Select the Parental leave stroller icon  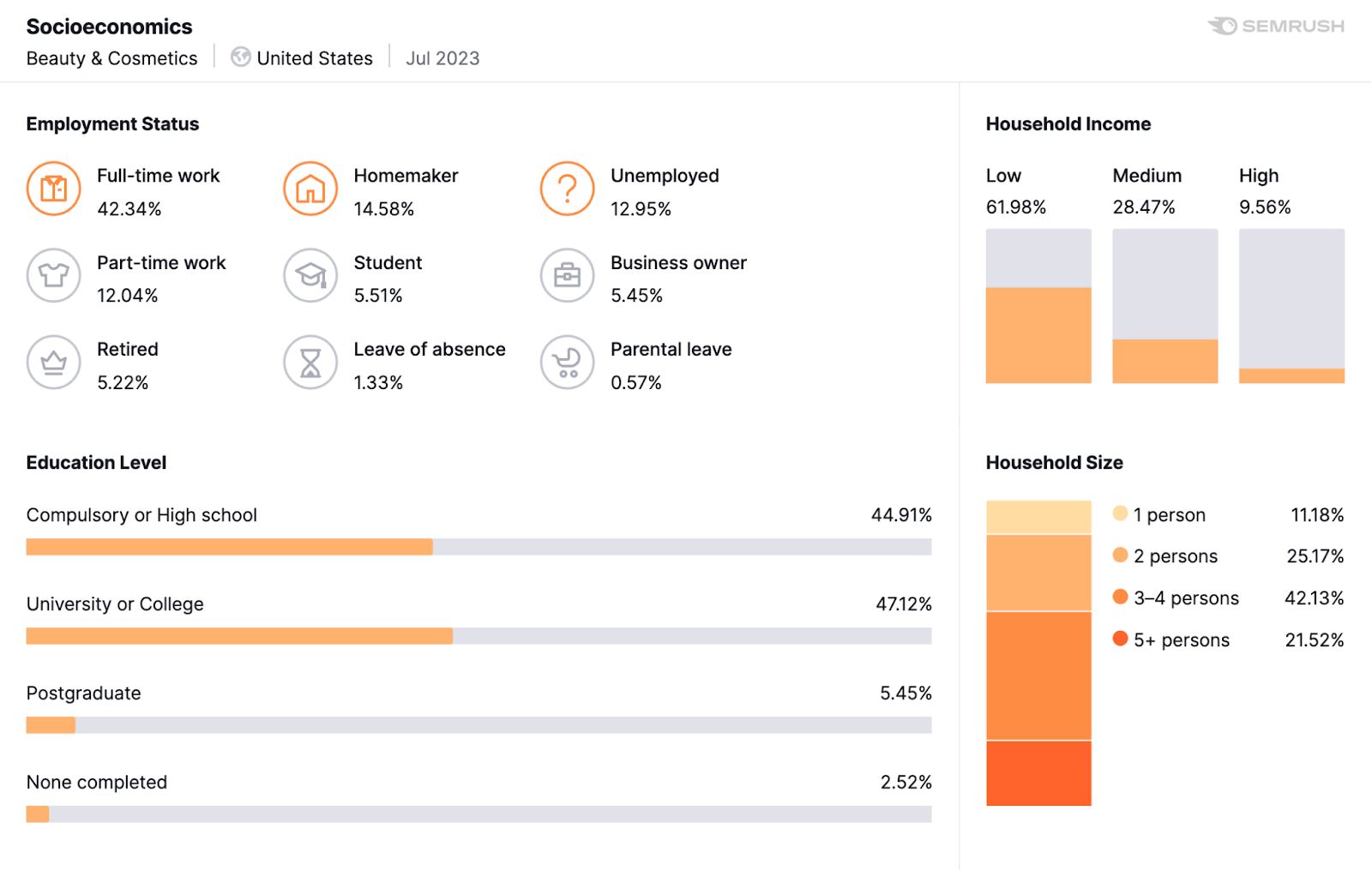(567, 363)
